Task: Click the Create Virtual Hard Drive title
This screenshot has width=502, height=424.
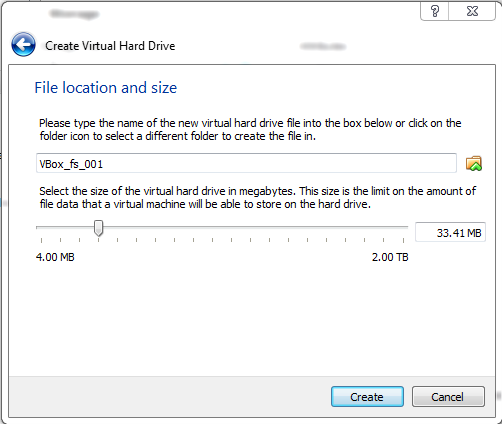Action: coord(110,46)
